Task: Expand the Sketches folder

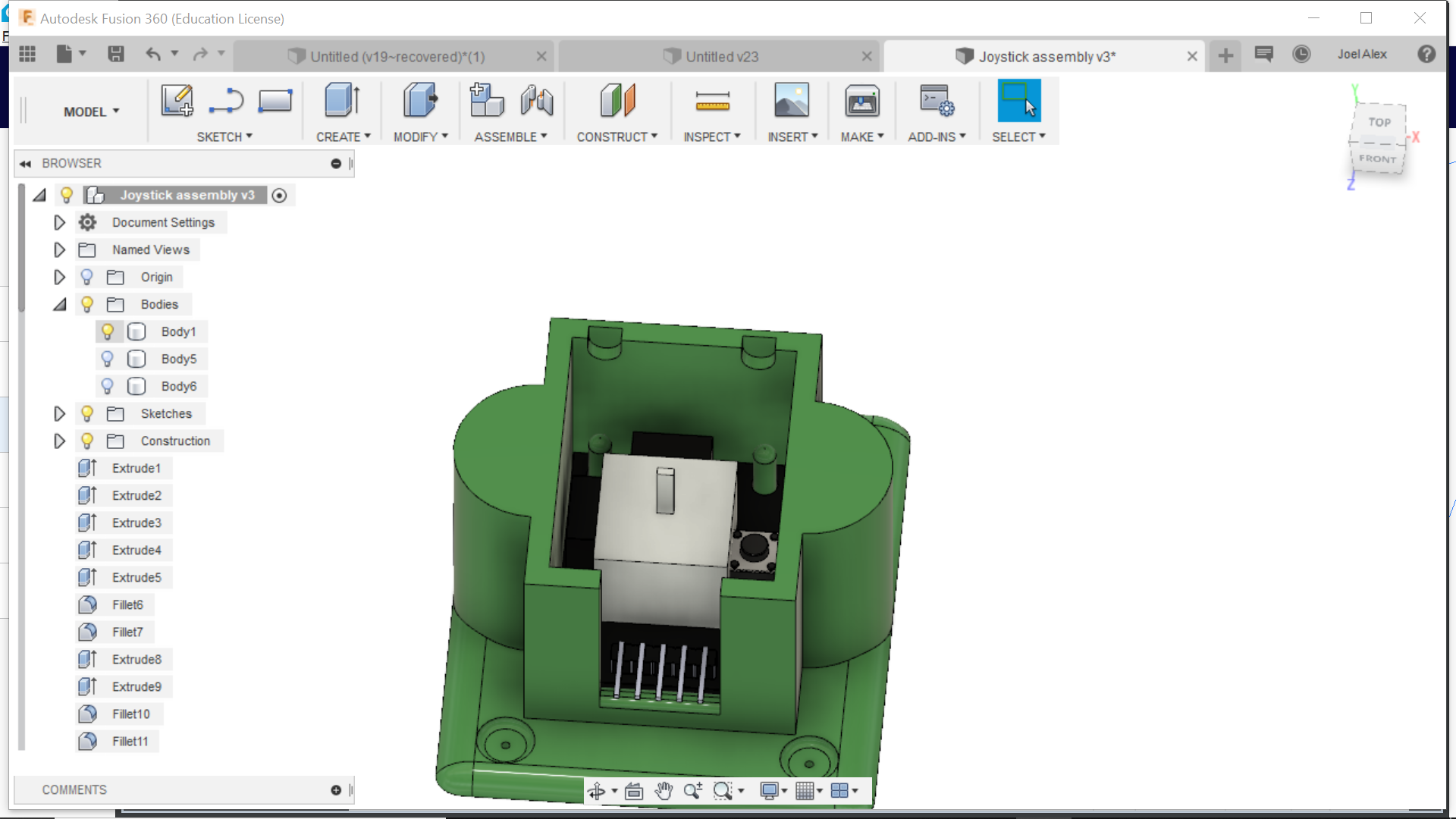Action: coord(59,413)
